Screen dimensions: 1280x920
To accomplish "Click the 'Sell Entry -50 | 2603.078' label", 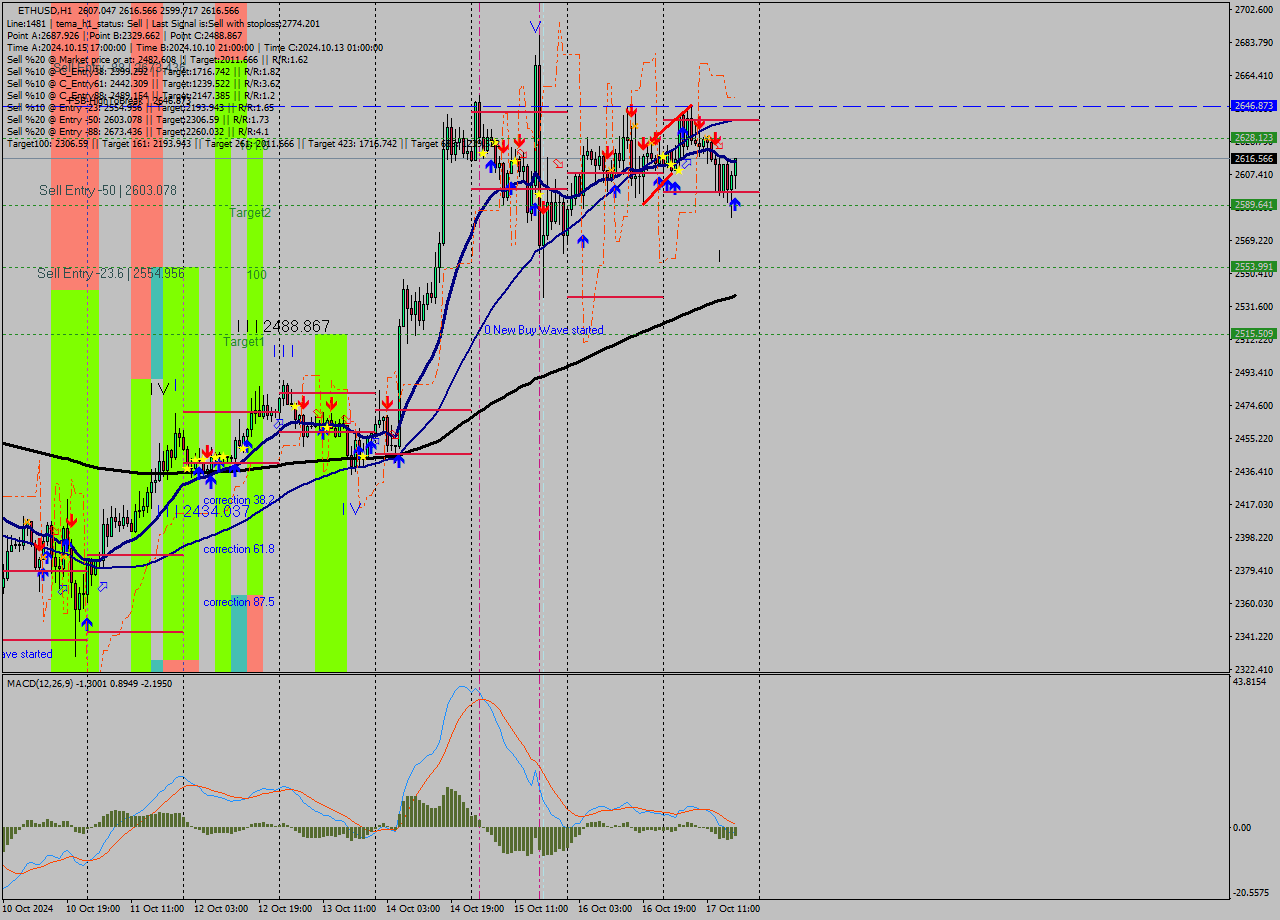I will pyautogui.click(x=108, y=190).
